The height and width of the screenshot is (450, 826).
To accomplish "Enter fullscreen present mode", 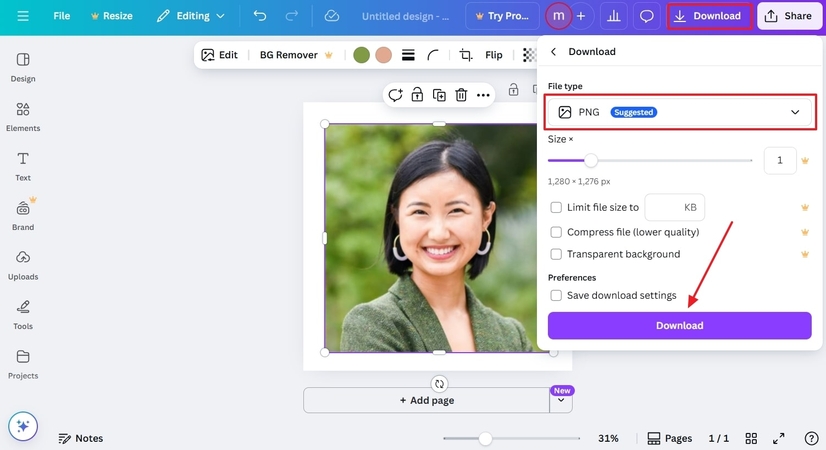I will coord(779,438).
